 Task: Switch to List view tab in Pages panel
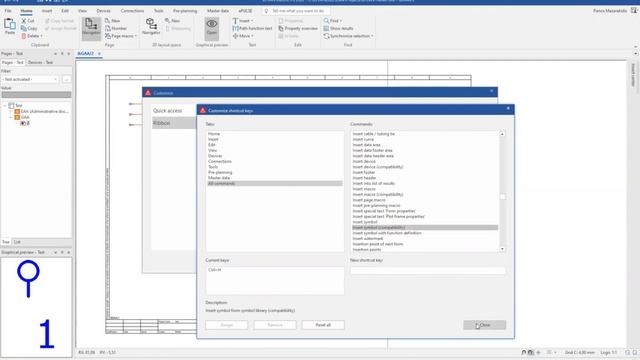click(17, 242)
